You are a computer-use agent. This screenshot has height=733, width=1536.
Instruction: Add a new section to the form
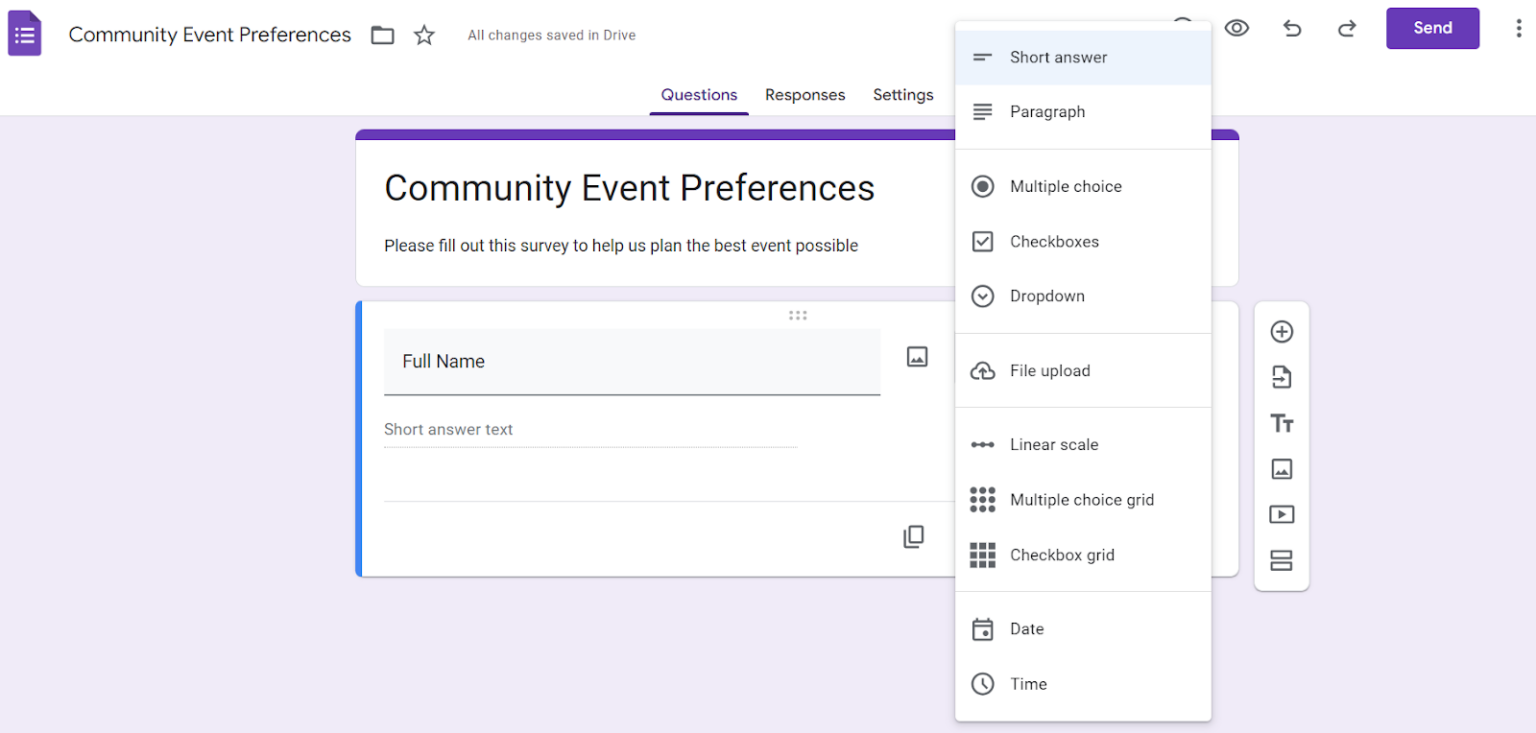1281,560
